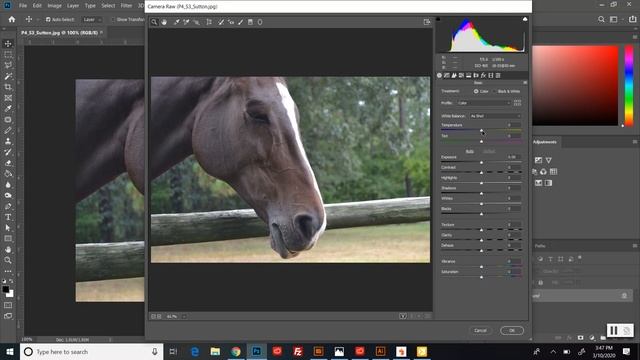The image size is (640, 360).
Task: Select Black & White treatment radio button
Action: (x=494, y=91)
